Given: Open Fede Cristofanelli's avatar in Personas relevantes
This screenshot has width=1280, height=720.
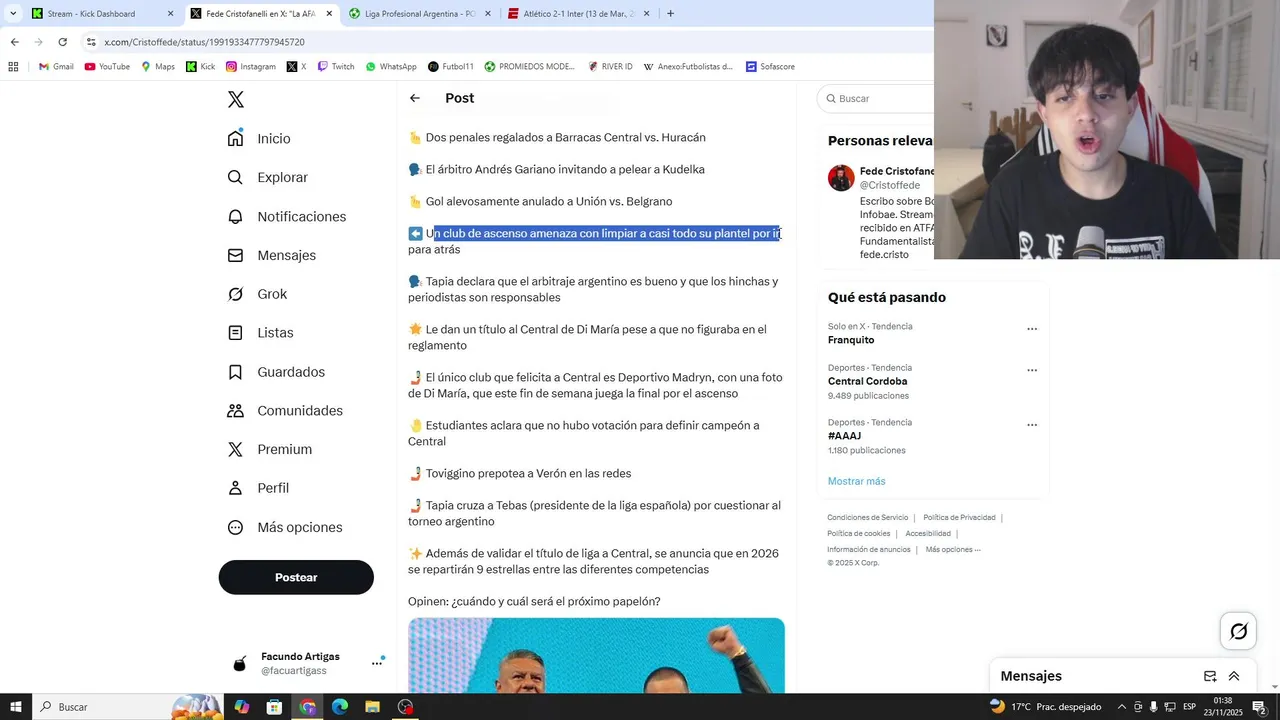Looking at the screenshot, I should 841,178.
